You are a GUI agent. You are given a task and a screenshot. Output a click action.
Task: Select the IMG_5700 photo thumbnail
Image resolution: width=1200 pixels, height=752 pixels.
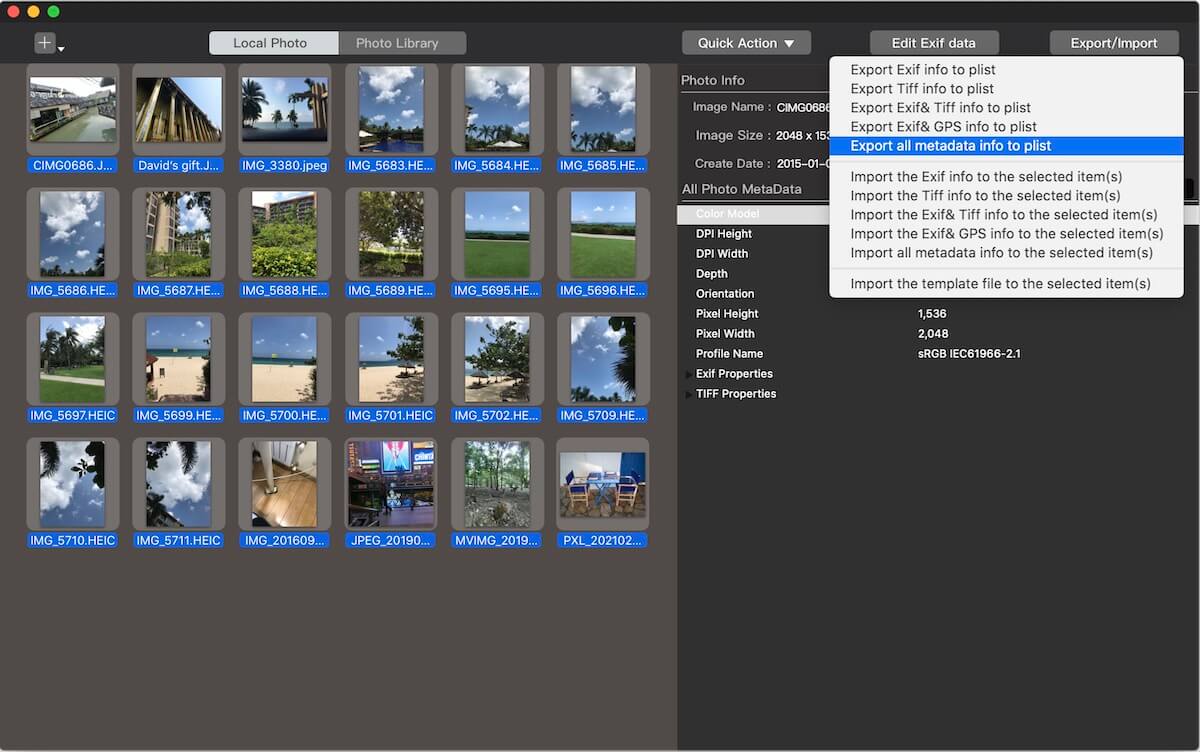[285, 359]
